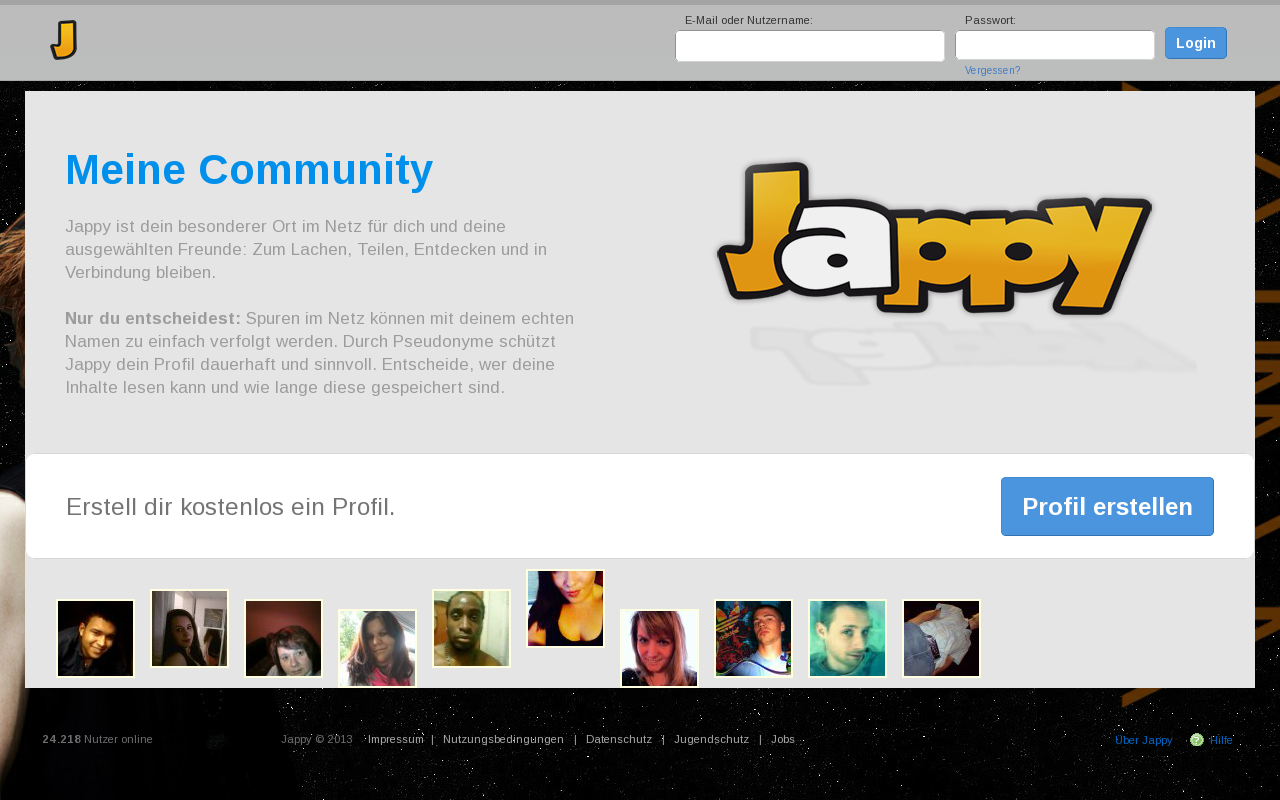
Task: Open the Nutzungsbedingungen footer link
Action: (x=503, y=740)
